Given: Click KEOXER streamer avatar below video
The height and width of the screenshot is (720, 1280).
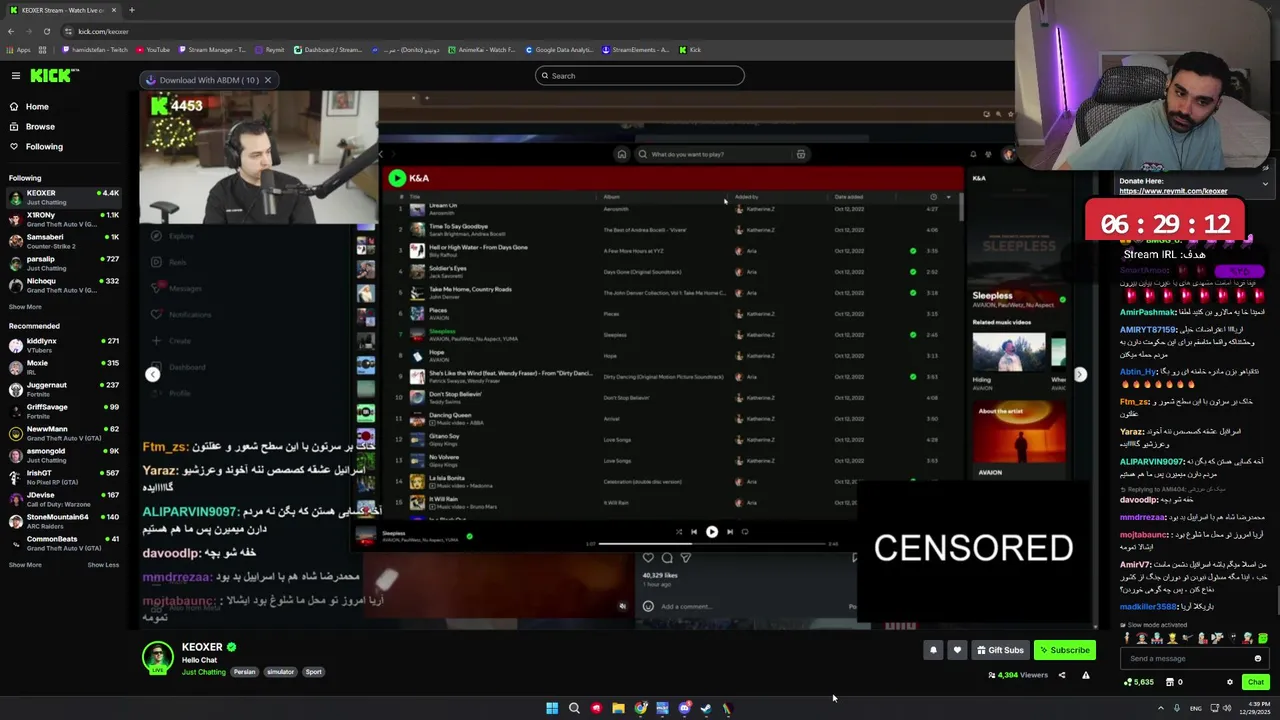Looking at the screenshot, I should pos(157,657).
